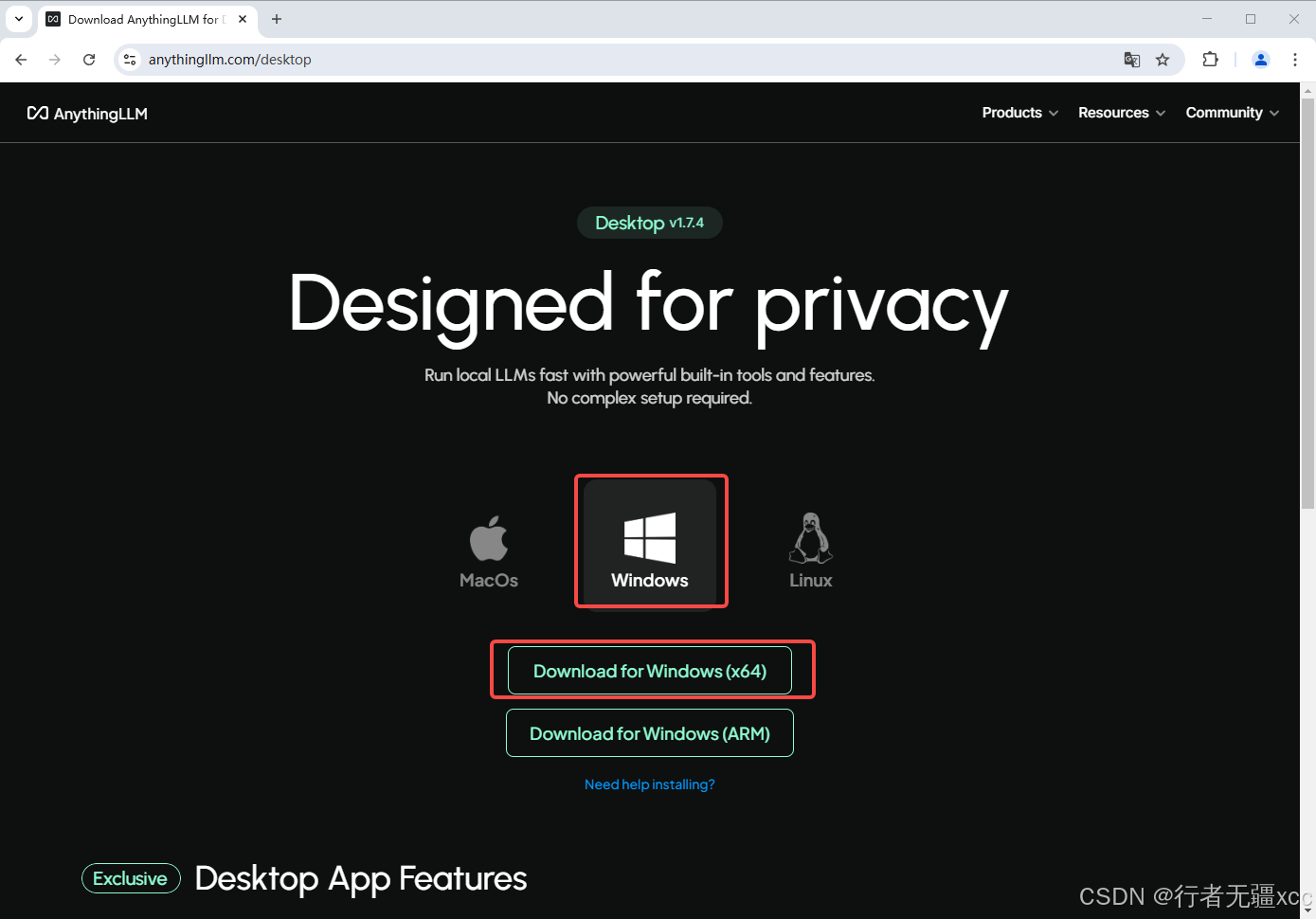This screenshot has width=1316, height=919.
Task: Click Download for Windows (ARM) button
Action: coord(650,733)
